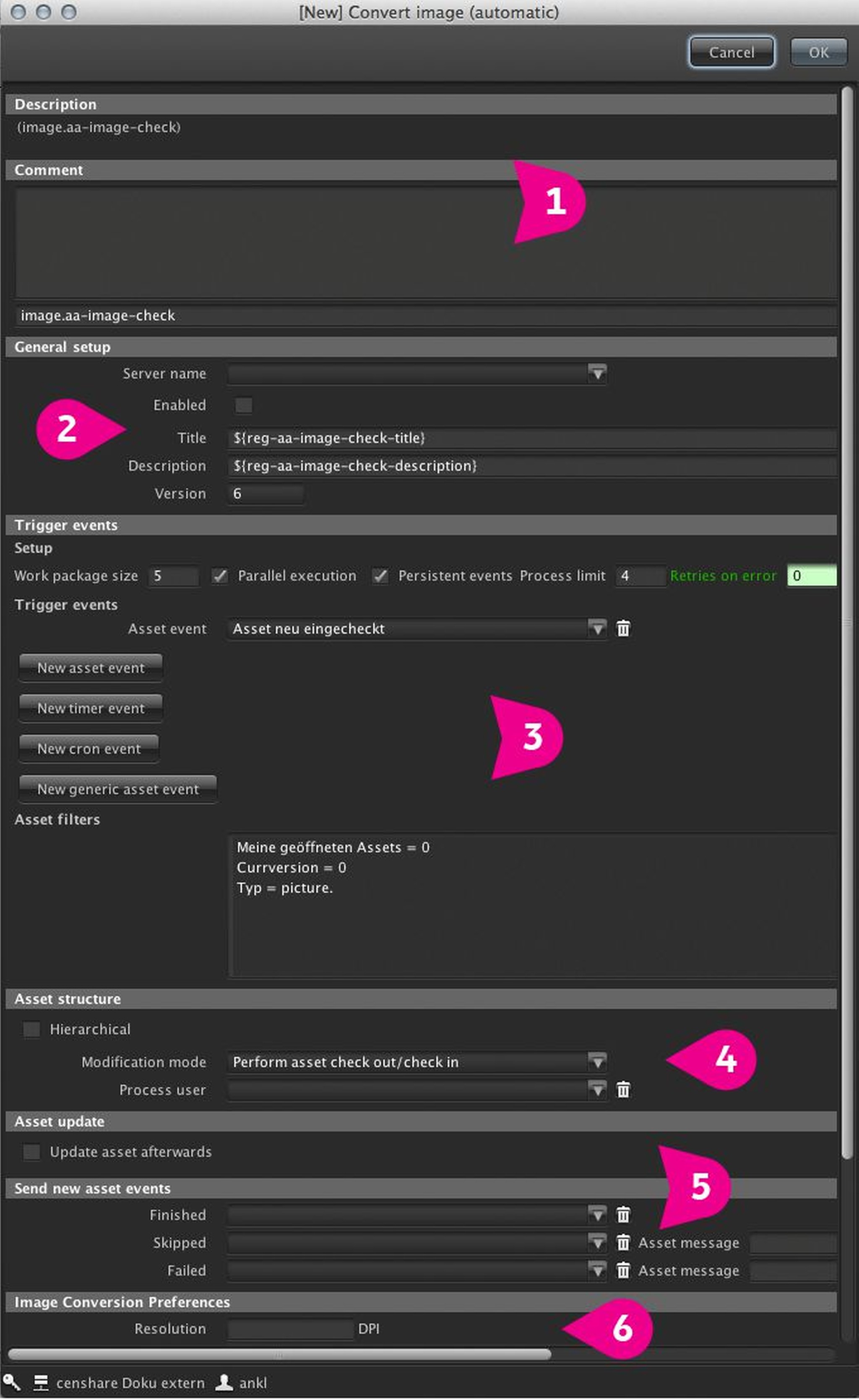This screenshot has width=859, height=1400.
Task: Open the Asset event dropdown list
Action: coord(597,629)
